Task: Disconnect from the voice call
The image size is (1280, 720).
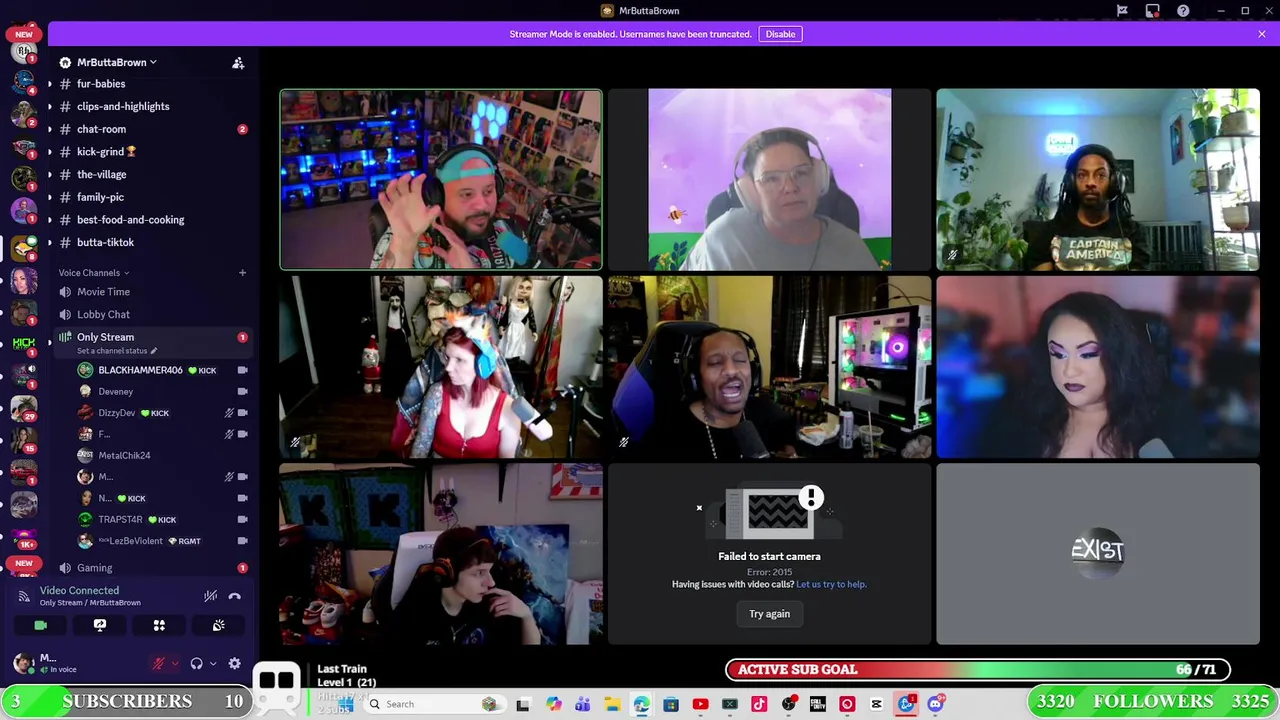Action: coord(234,596)
